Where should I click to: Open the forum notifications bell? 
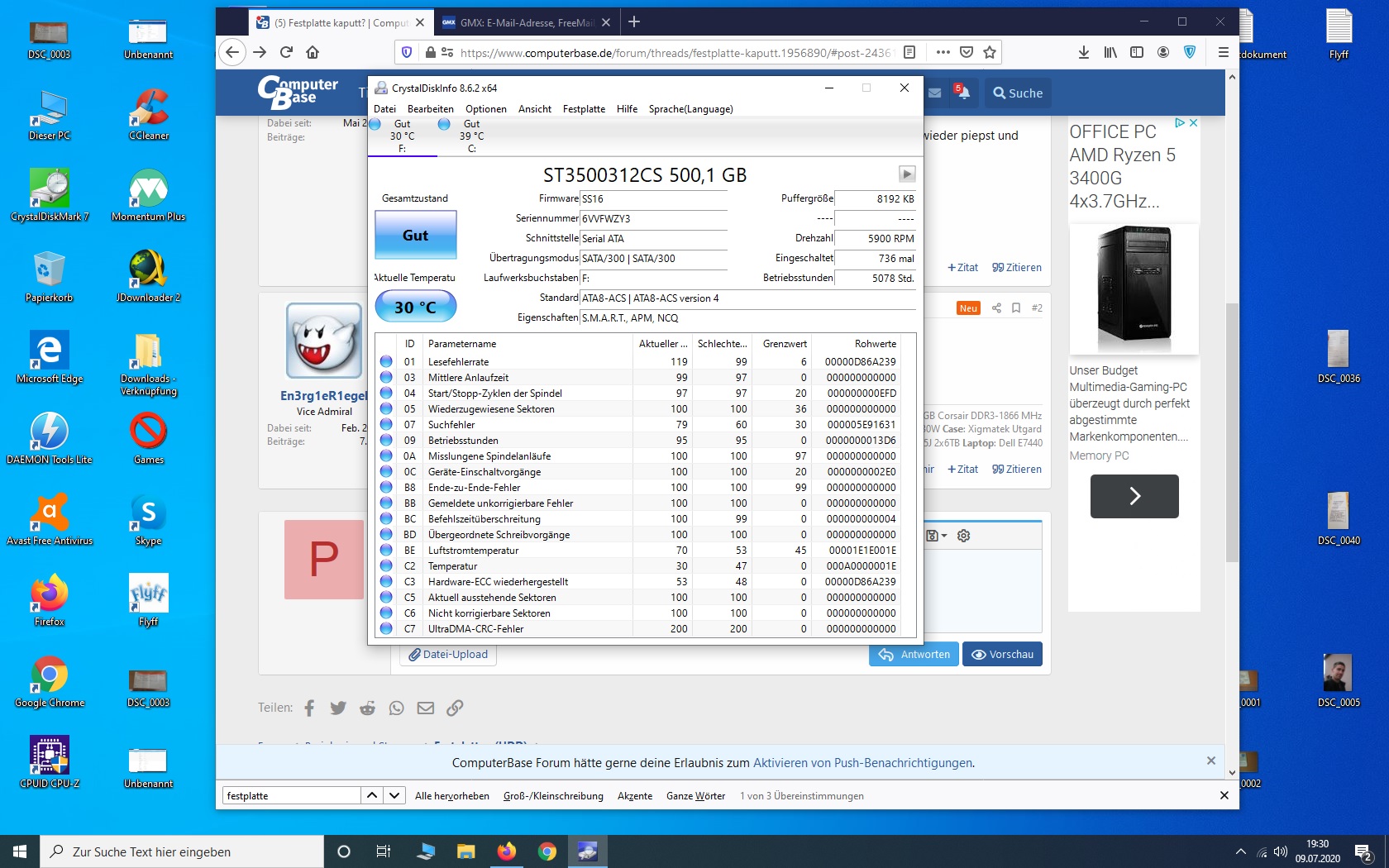click(x=963, y=93)
